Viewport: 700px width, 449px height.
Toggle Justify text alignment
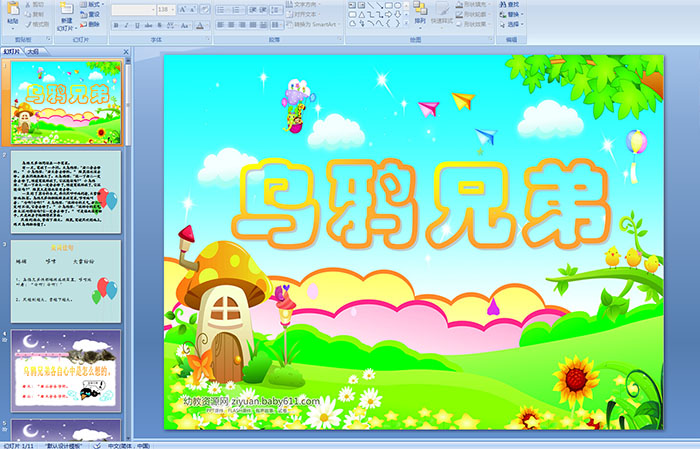click(253, 25)
